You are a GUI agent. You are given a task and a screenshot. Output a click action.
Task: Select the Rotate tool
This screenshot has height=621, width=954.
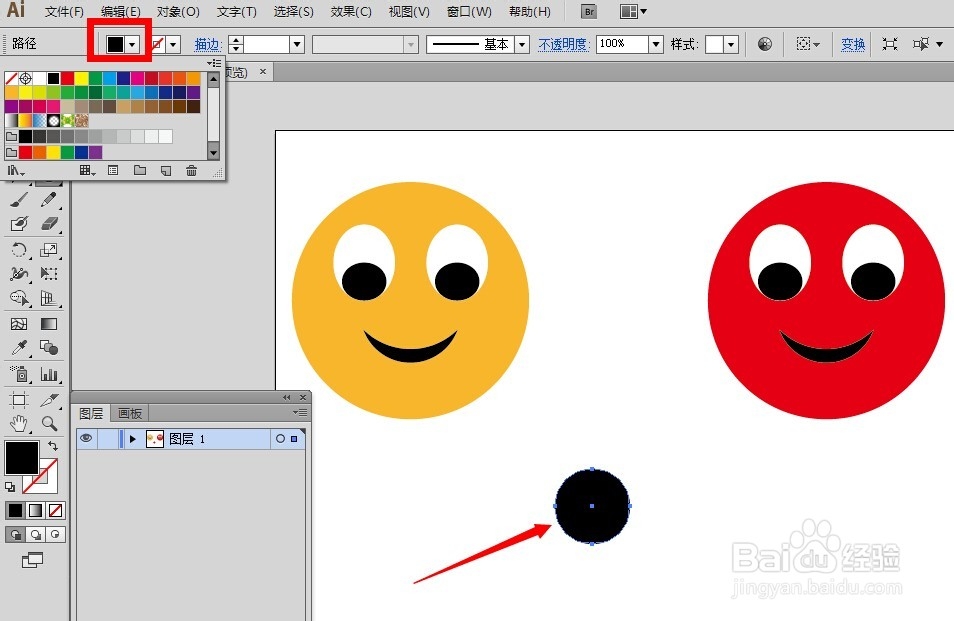tap(19, 249)
